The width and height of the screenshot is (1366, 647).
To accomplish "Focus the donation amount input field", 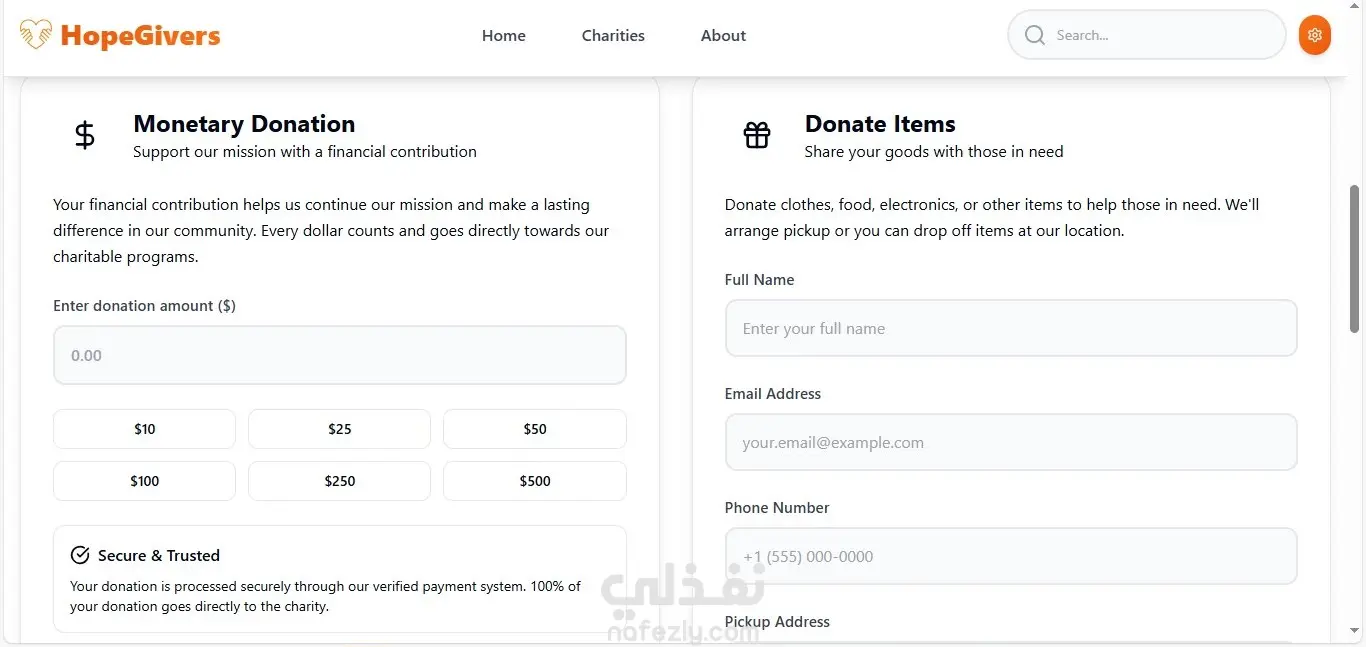I will (x=339, y=355).
